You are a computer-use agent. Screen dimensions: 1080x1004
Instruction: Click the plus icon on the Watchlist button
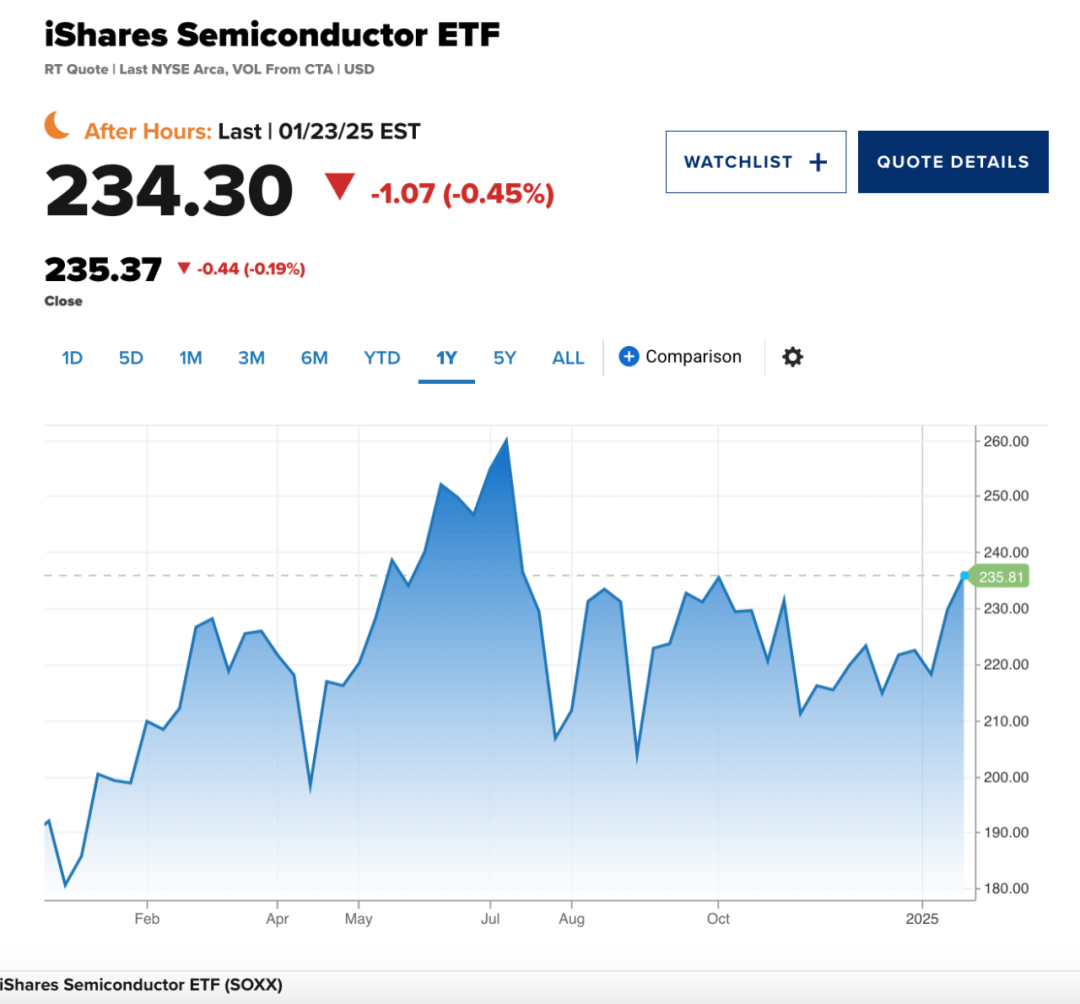(x=818, y=161)
